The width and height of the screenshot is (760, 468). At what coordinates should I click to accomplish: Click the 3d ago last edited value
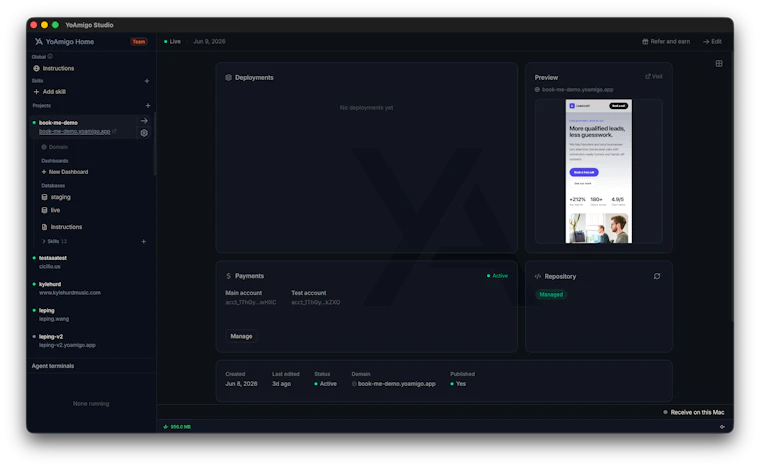coord(281,384)
